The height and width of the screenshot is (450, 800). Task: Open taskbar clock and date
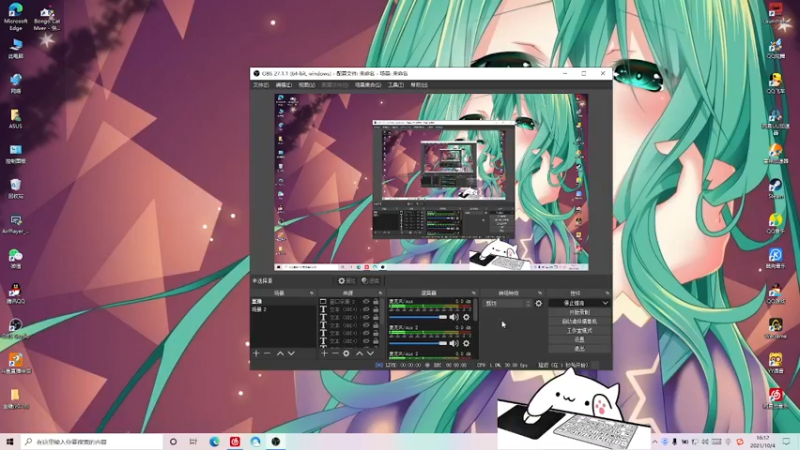[762, 441]
